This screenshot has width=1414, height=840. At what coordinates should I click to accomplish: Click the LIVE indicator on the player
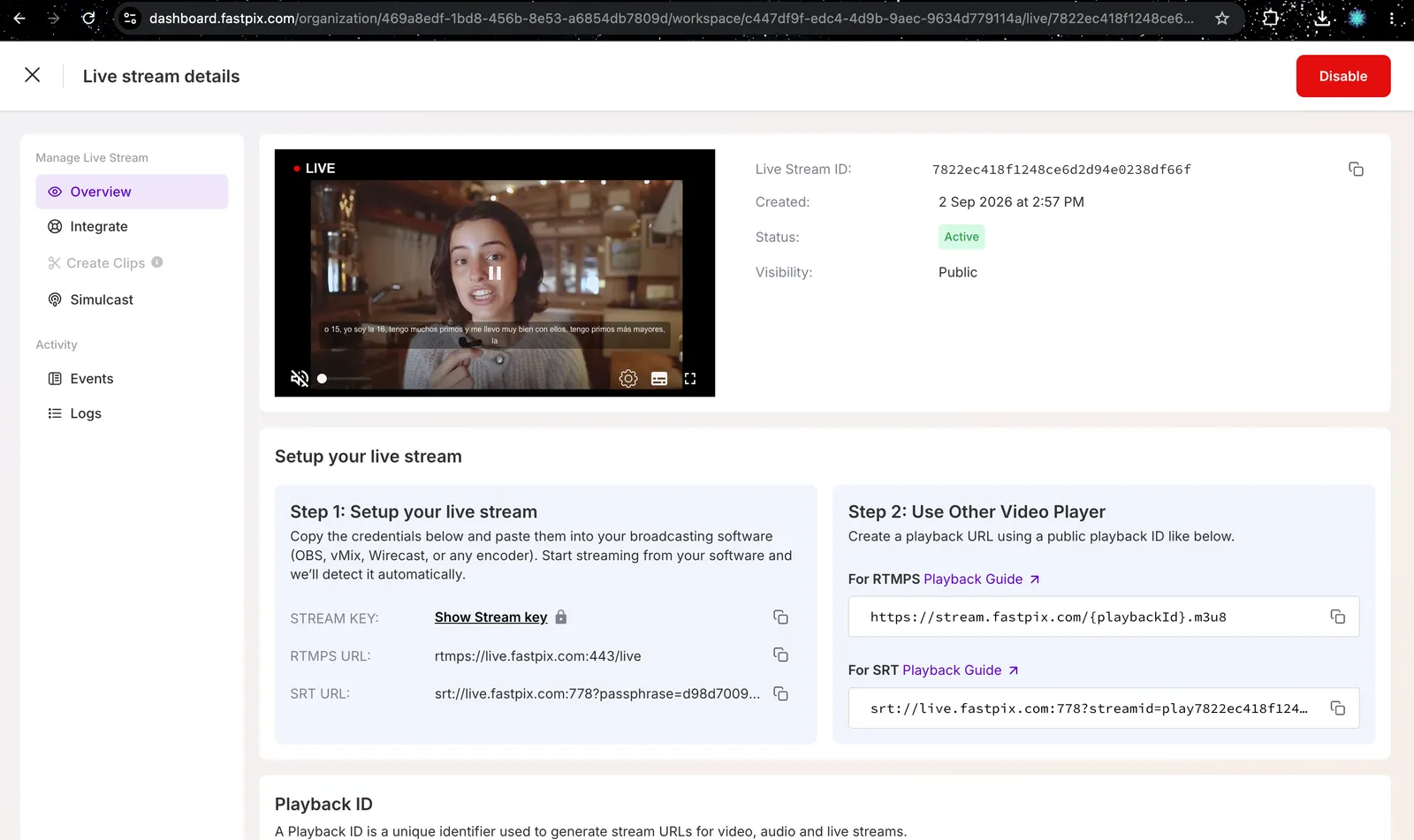314,168
